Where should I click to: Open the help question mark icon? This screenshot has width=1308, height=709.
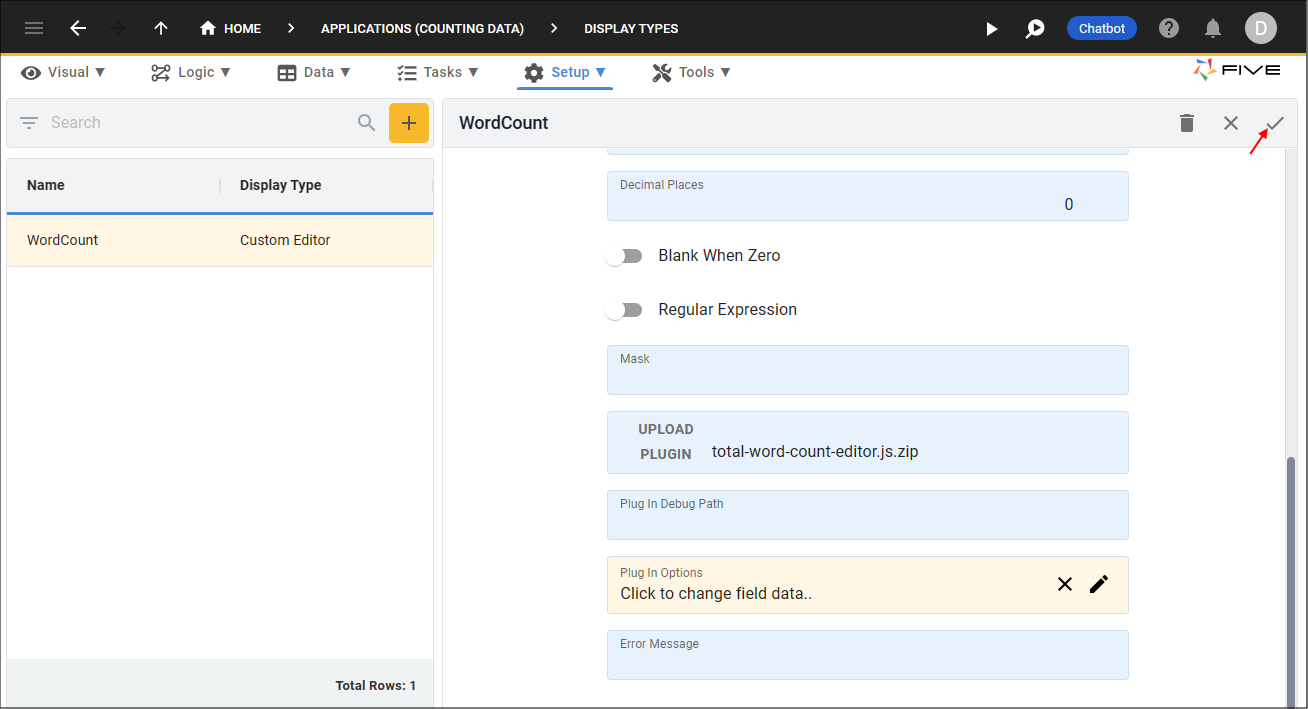[x=1169, y=28]
